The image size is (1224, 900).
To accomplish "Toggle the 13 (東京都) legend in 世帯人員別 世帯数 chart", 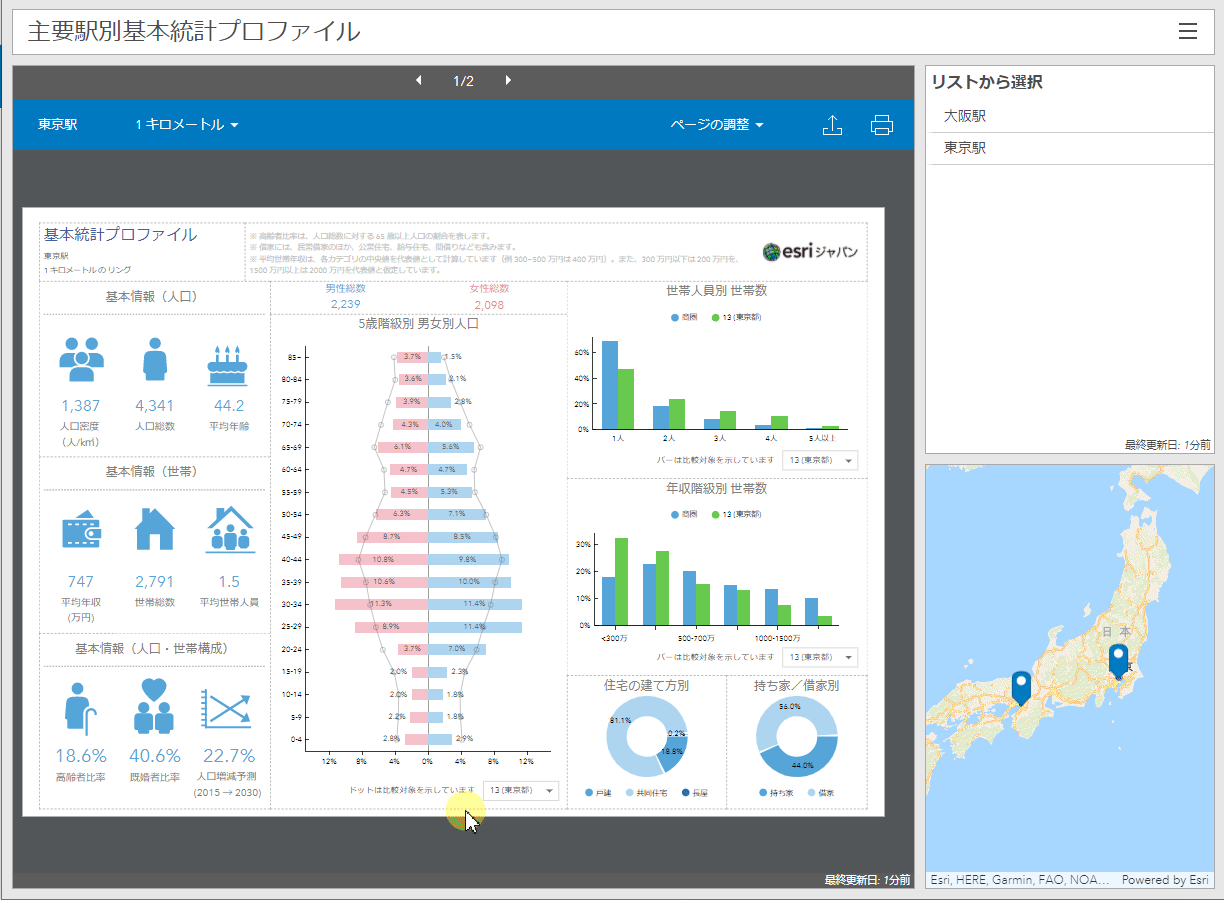I will tap(736, 317).
